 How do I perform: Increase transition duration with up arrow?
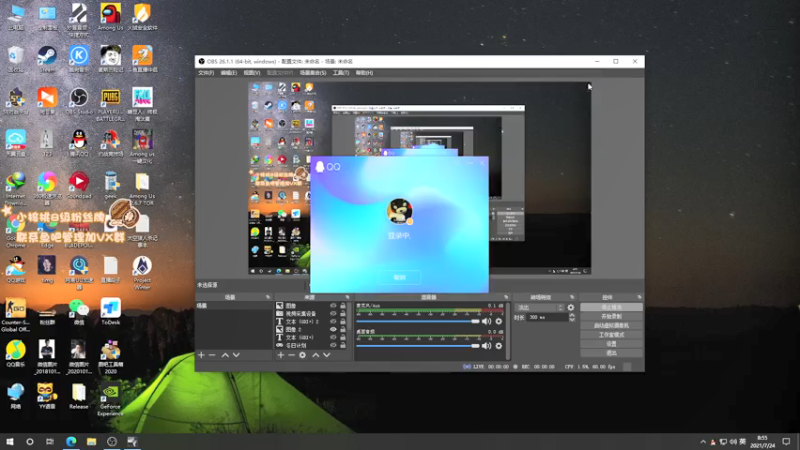click(x=572, y=315)
